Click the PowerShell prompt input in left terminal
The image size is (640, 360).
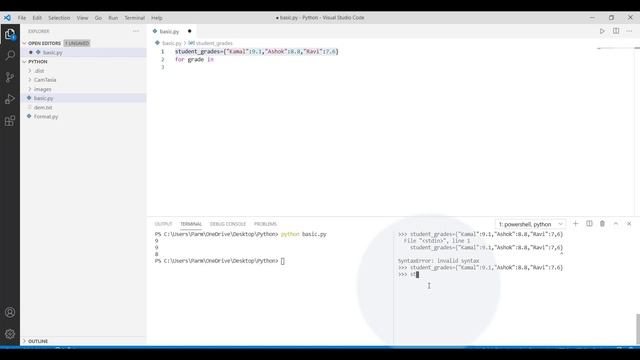(x=282, y=261)
